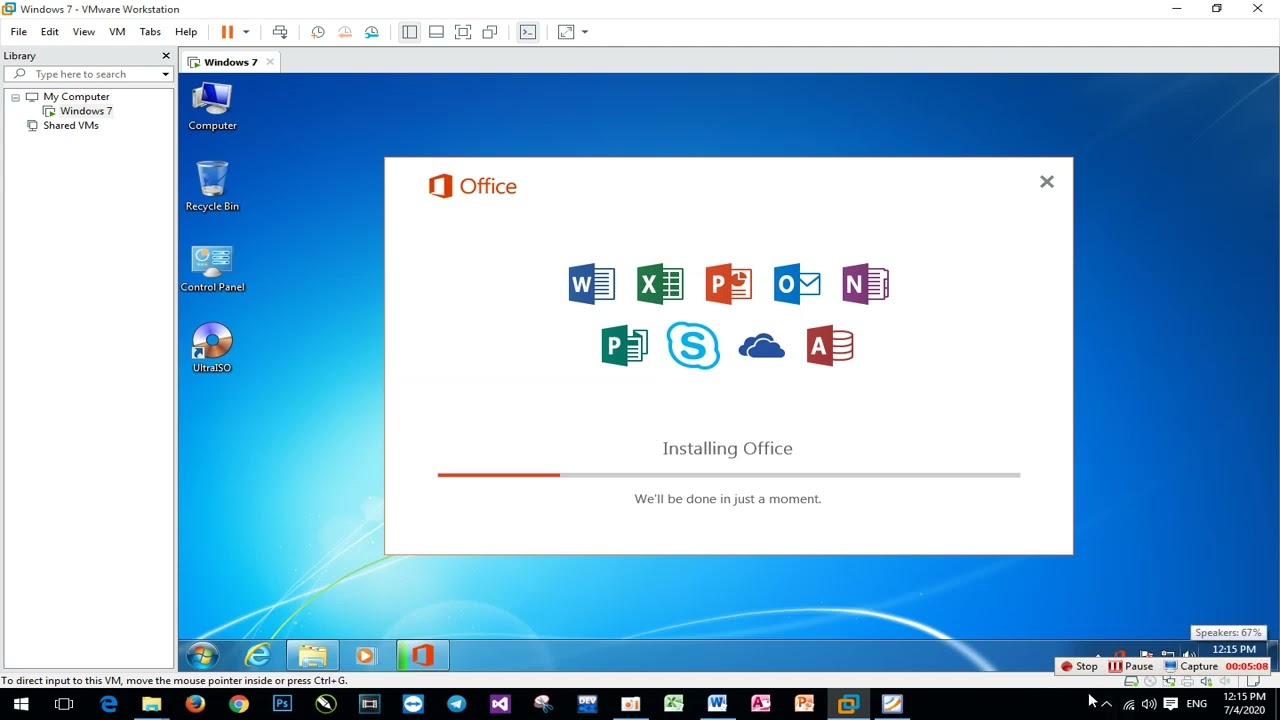Click the host speaker volume tray icon
1280x720 pixels.
(x=1149, y=704)
